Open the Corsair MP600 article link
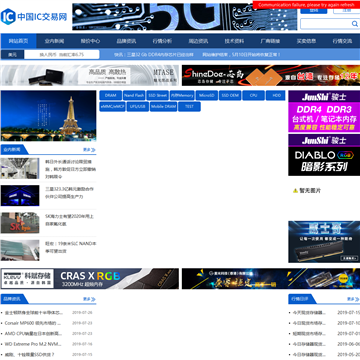 (33, 323)
